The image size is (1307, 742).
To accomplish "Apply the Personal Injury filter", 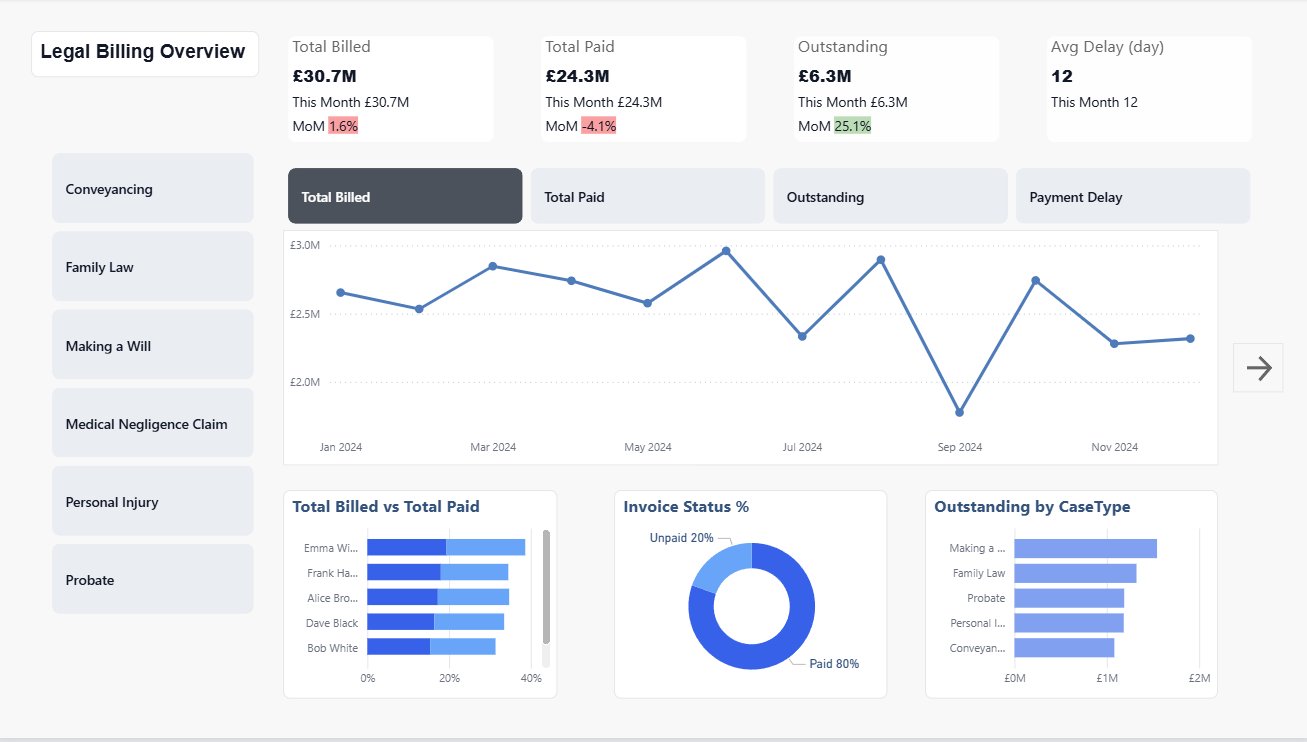I will [153, 502].
